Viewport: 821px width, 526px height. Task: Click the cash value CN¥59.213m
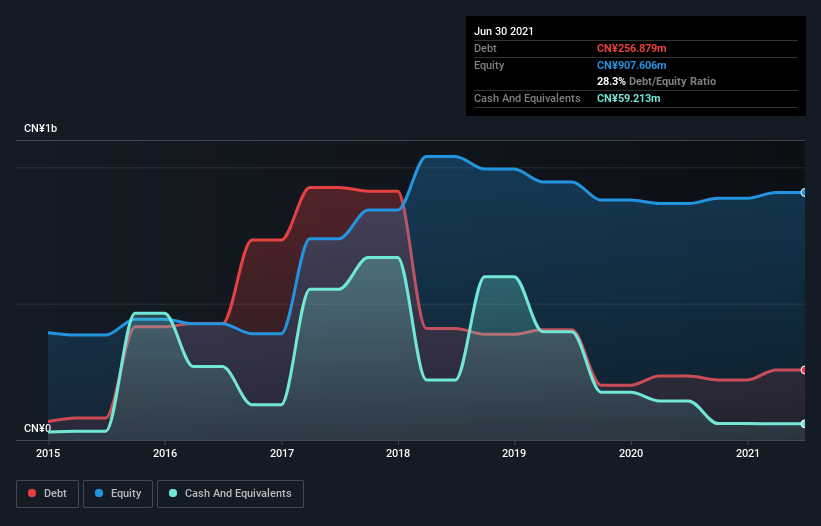[x=628, y=98]
